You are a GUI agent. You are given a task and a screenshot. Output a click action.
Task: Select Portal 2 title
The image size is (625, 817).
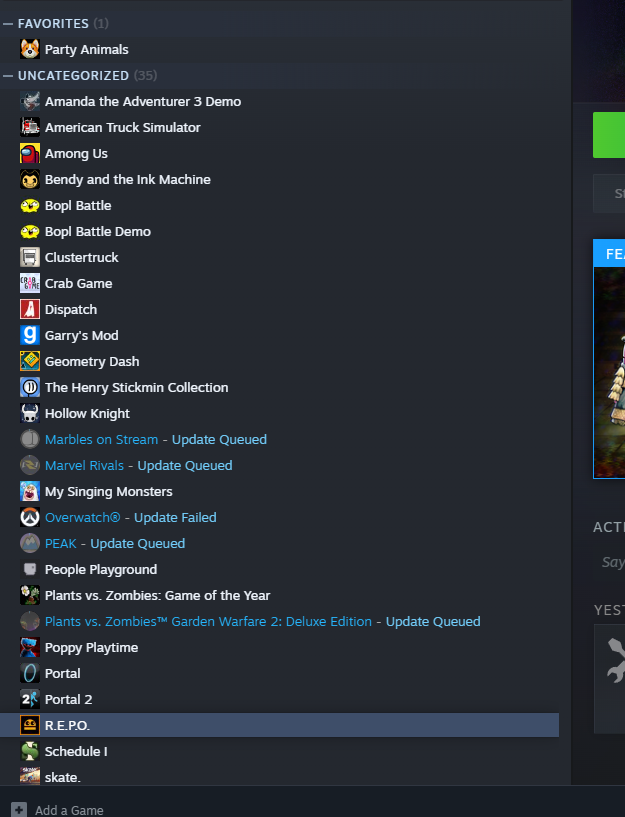pos(69,700)
